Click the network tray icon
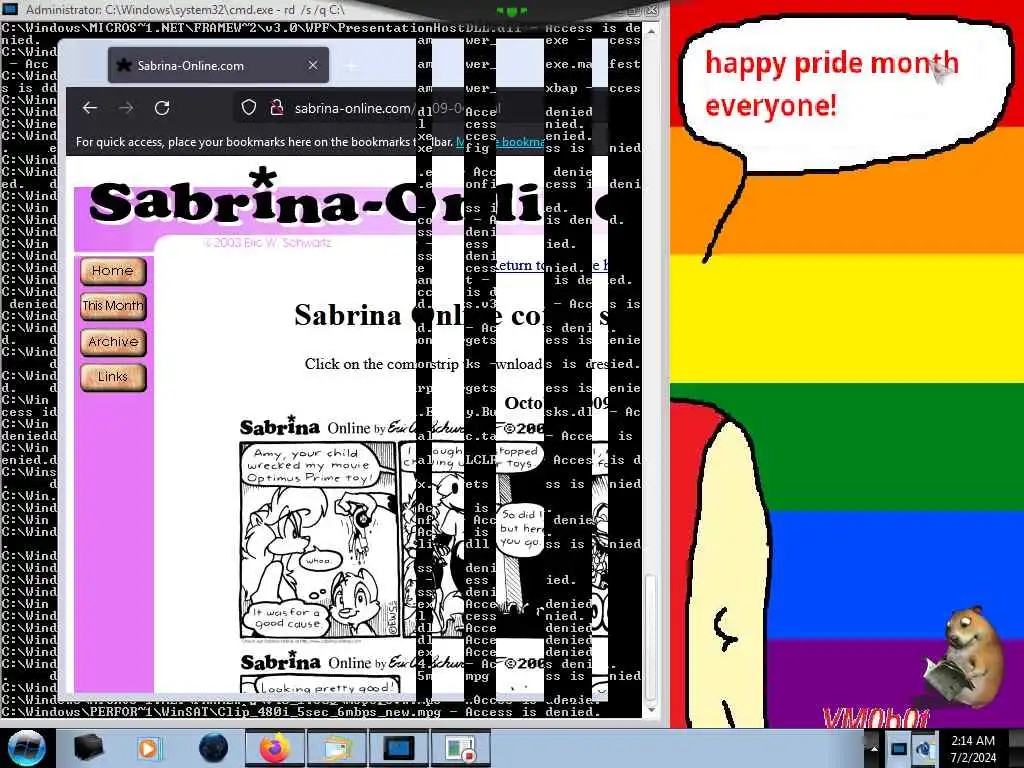Viewport: 1024px width, 768px height. coord(924,749)
